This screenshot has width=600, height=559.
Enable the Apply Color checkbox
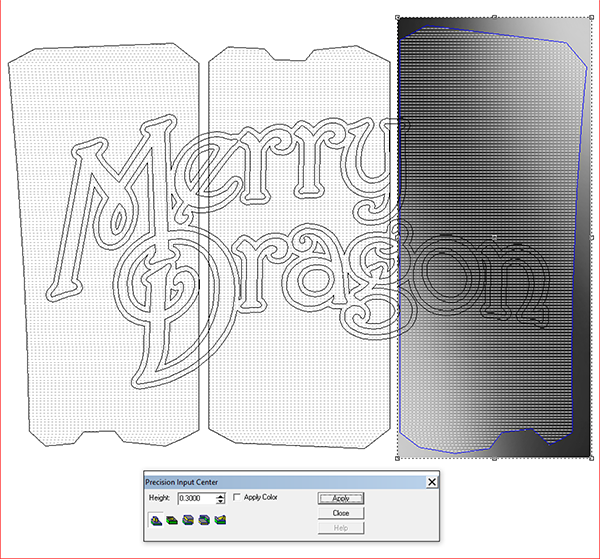click(x=237, y=497)
